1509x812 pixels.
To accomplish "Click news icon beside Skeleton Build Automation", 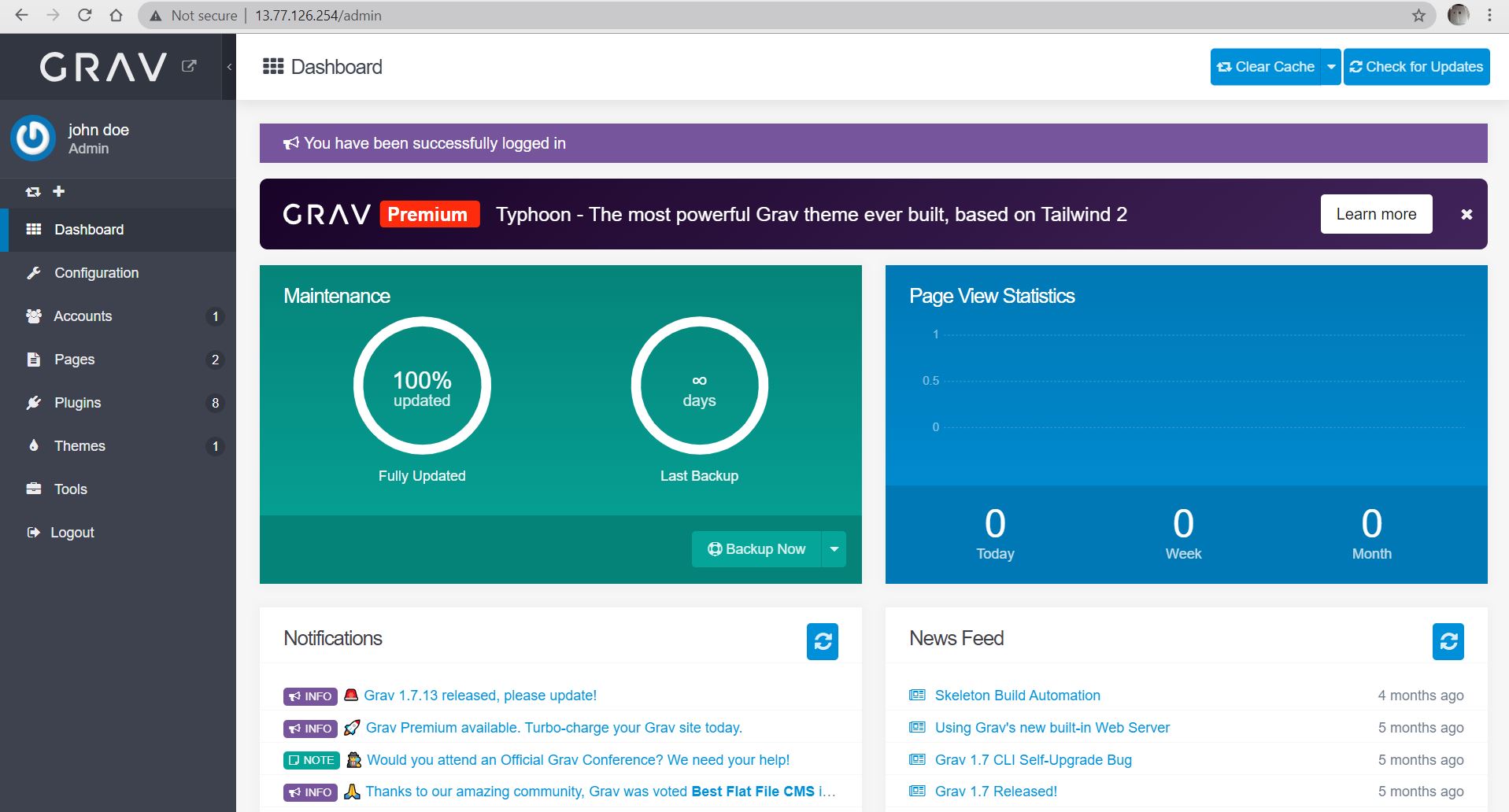I will [x=917, y=695].
